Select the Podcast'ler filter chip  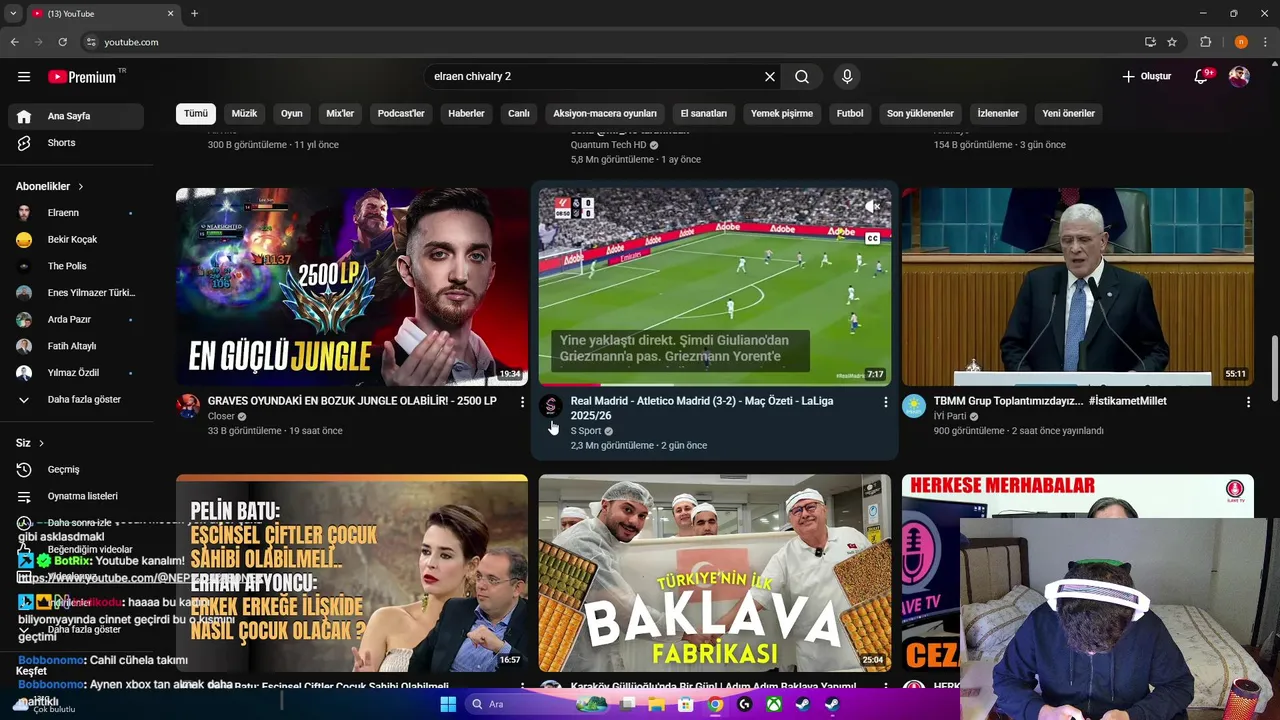click(x=401, y=114)
